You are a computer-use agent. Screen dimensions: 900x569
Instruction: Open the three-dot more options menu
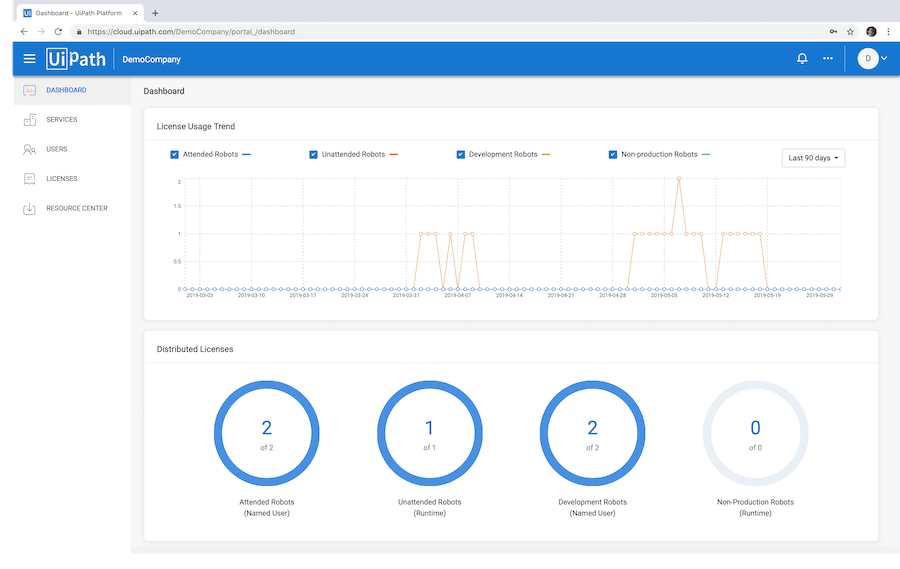click(828, 59)
